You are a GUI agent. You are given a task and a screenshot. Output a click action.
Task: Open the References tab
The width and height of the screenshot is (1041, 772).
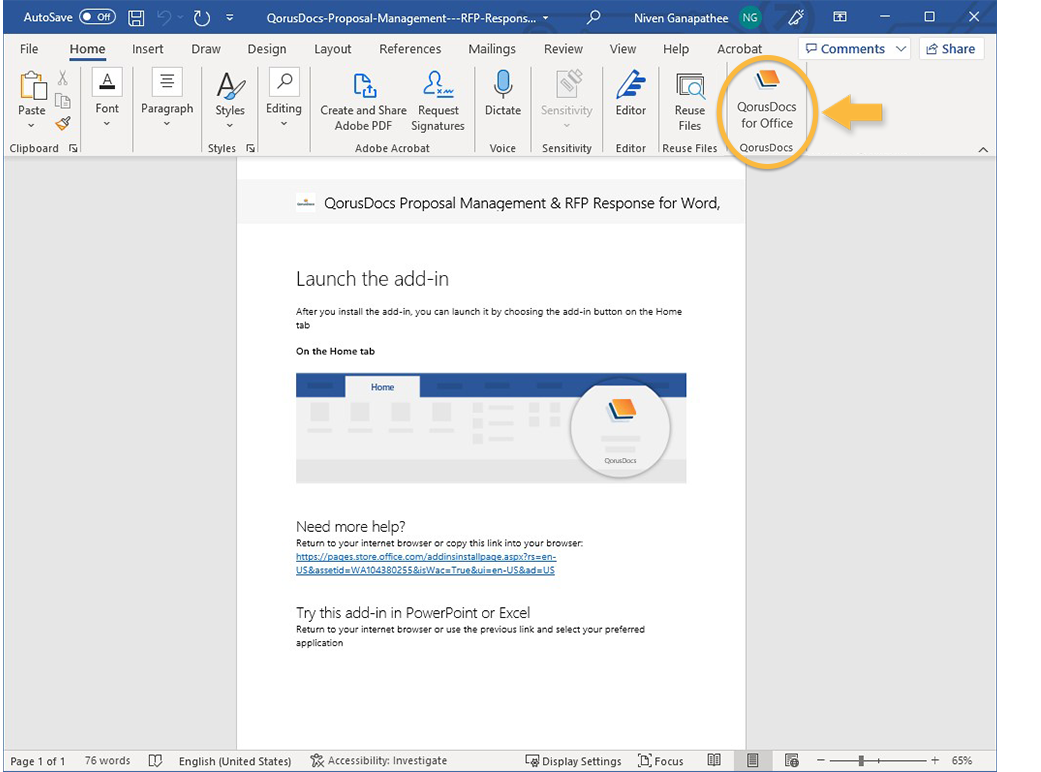click(x=410, y=48)
